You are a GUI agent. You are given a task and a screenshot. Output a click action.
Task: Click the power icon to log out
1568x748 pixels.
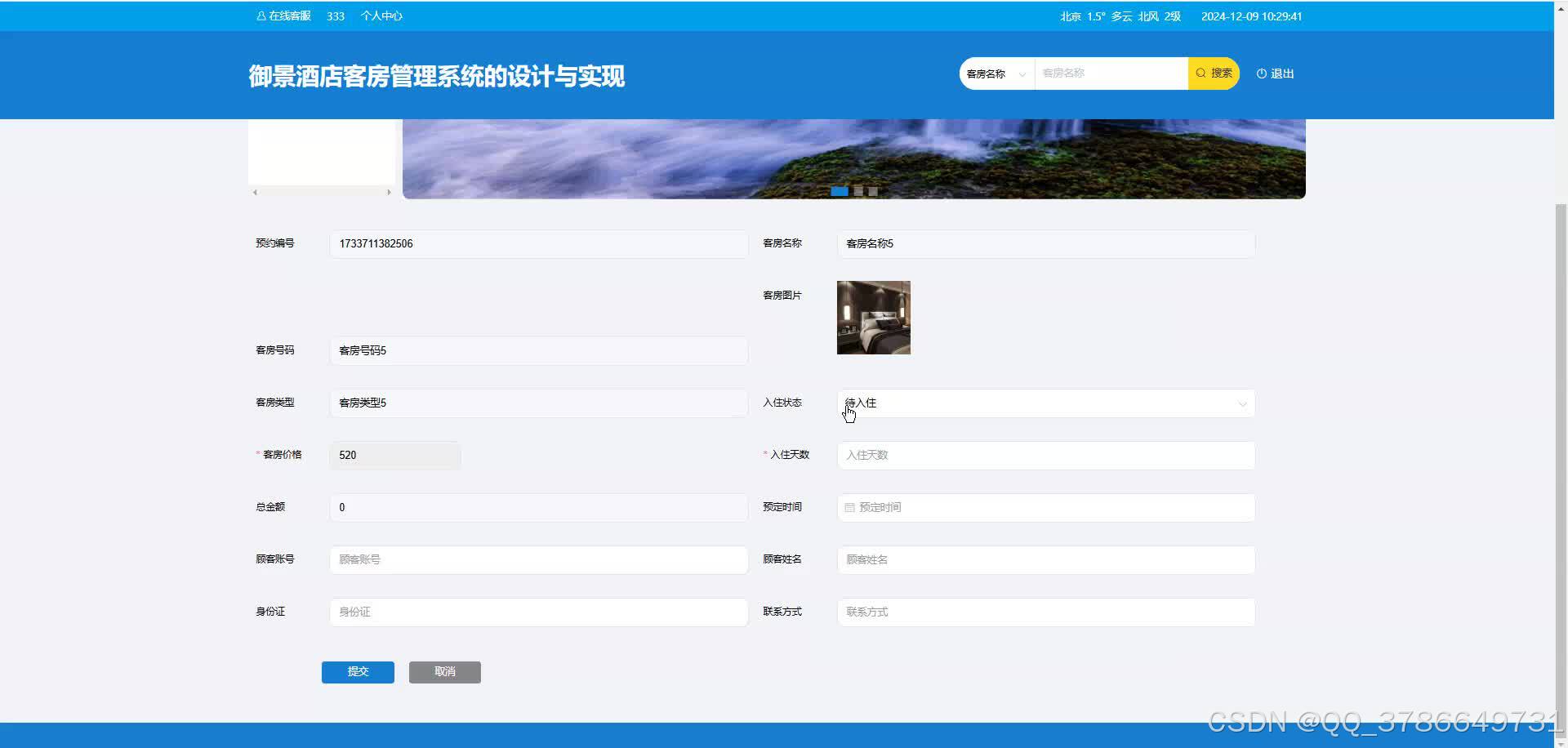[1262, 73]
